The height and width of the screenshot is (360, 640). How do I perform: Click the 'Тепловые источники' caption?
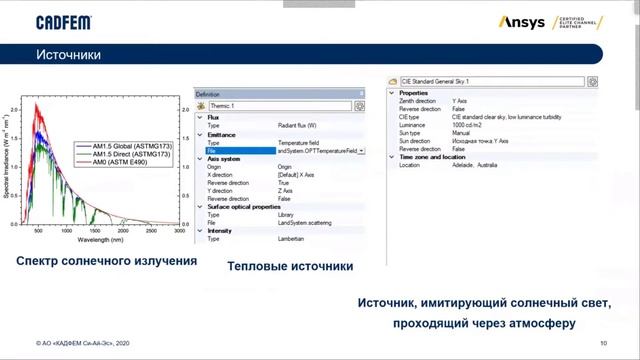coord(290,266)
